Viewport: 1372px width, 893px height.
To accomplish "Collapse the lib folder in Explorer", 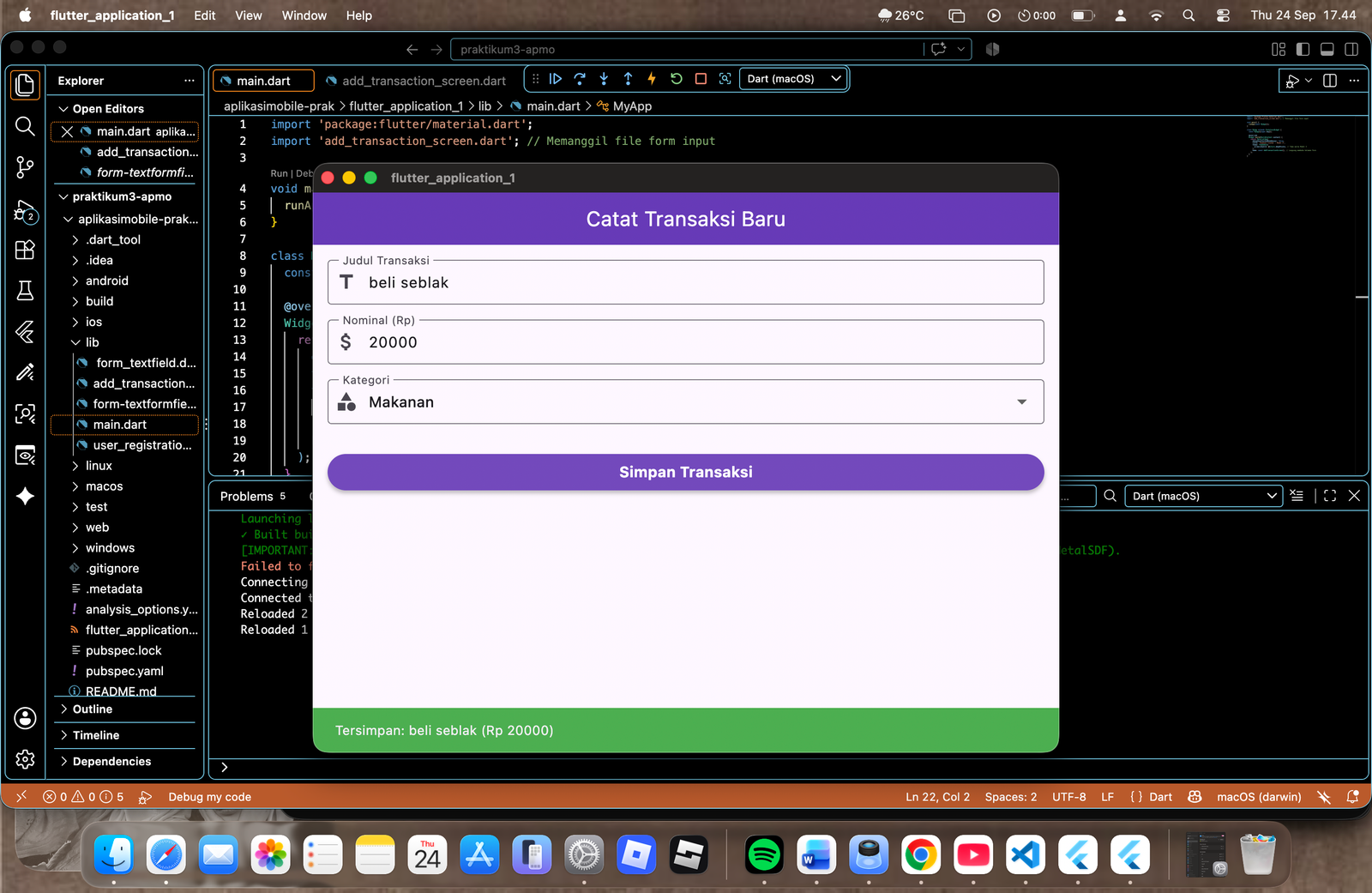I will point(93,342).
